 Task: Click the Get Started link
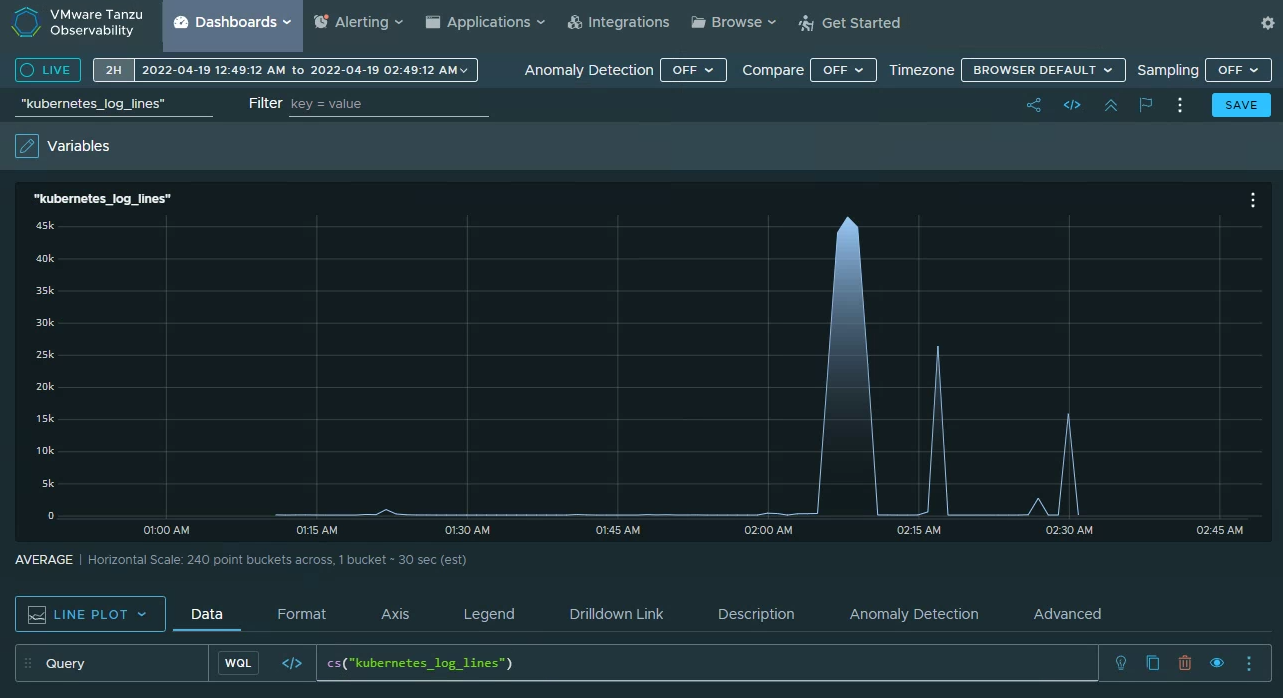pos(861,23)
